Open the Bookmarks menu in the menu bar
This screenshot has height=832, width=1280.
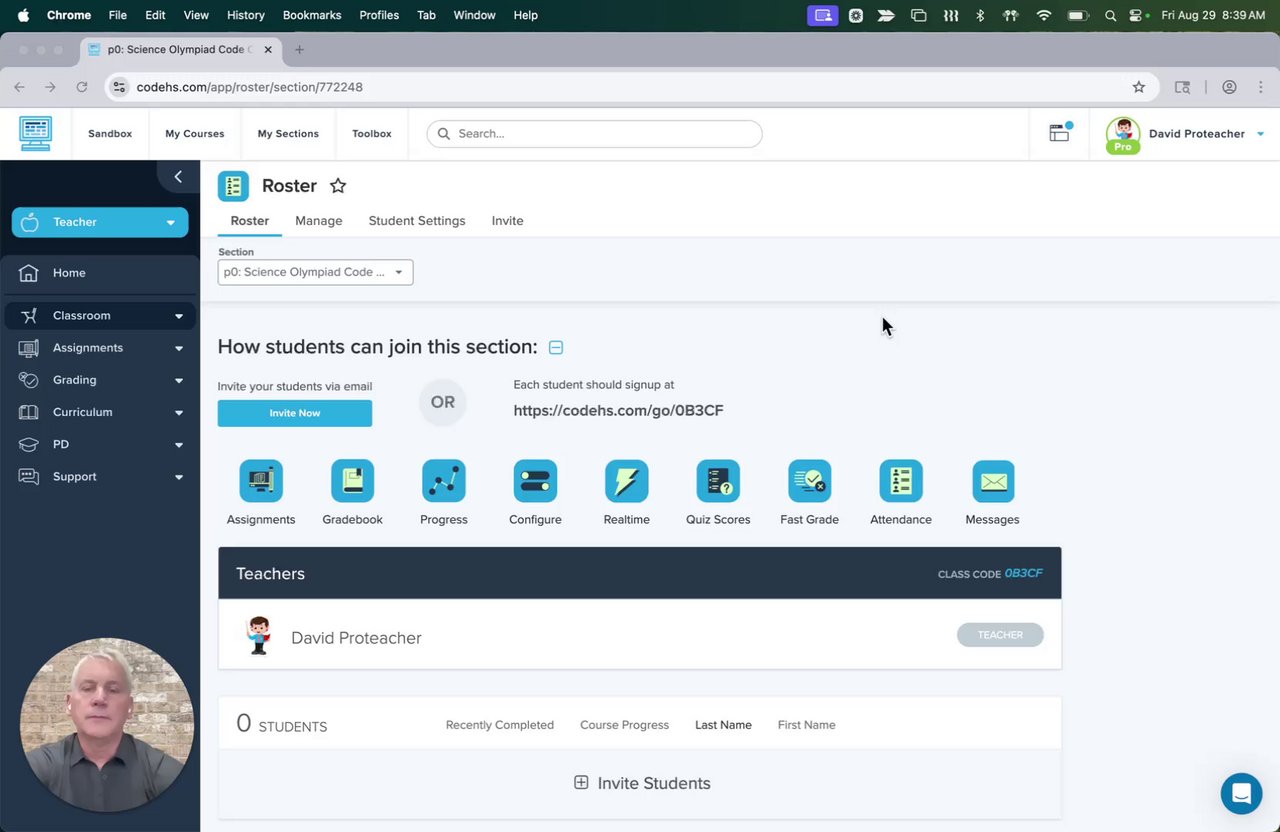(312, 15)
